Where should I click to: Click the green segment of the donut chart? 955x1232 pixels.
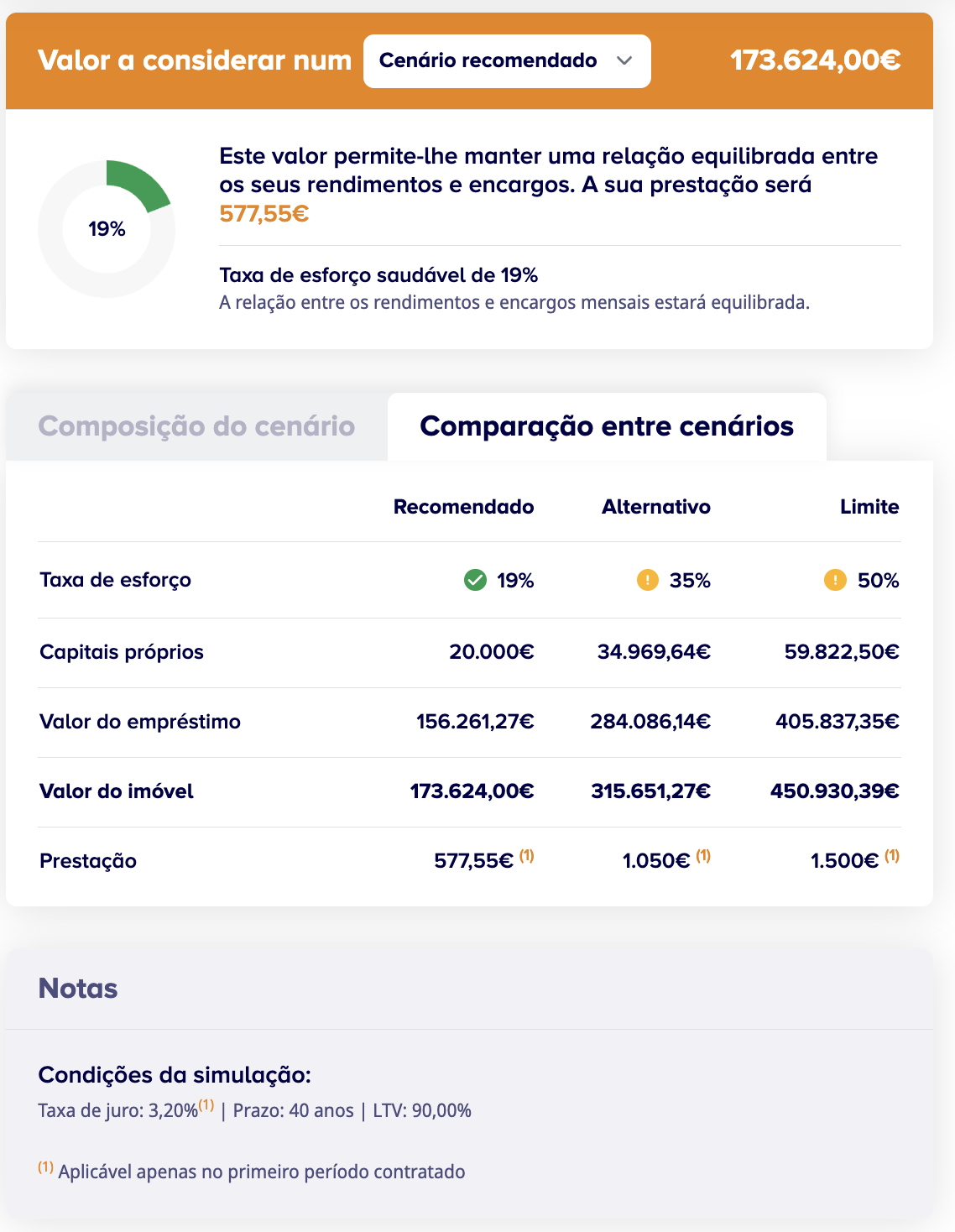[x=134, y=182]
